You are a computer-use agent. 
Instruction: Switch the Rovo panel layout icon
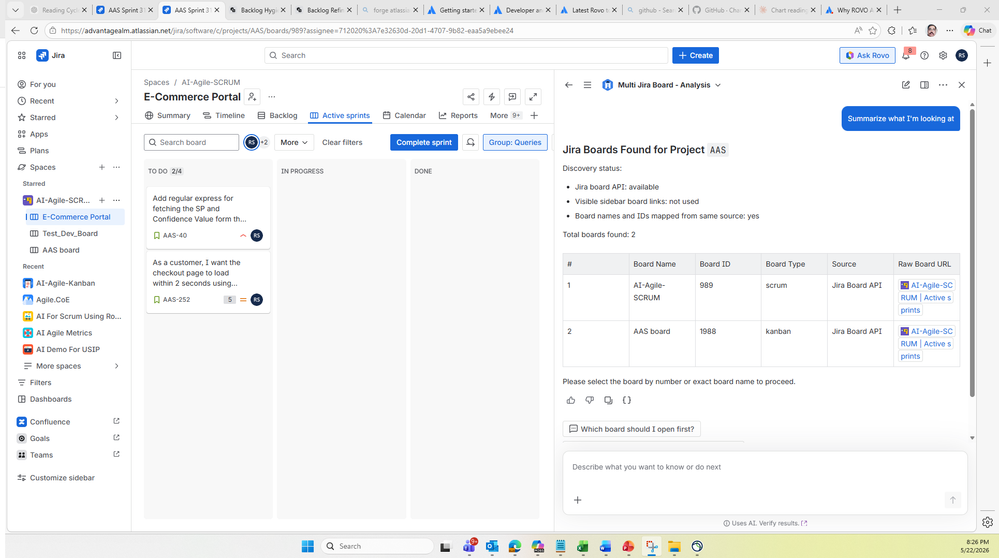click(x=924, y=85)
